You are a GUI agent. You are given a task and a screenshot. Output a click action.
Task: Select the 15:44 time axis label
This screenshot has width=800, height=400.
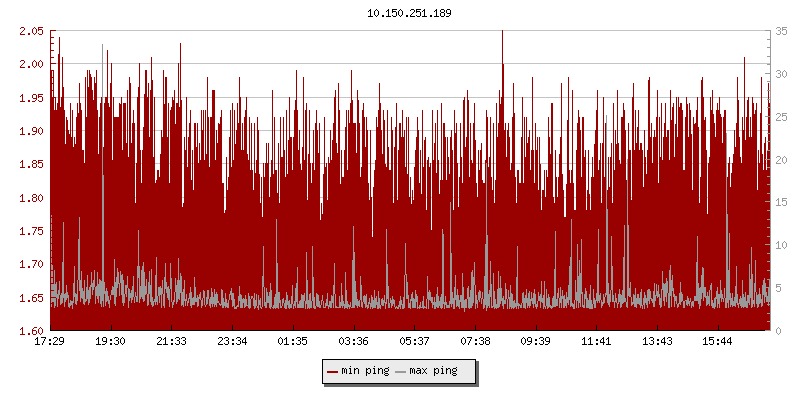(718, 341)
